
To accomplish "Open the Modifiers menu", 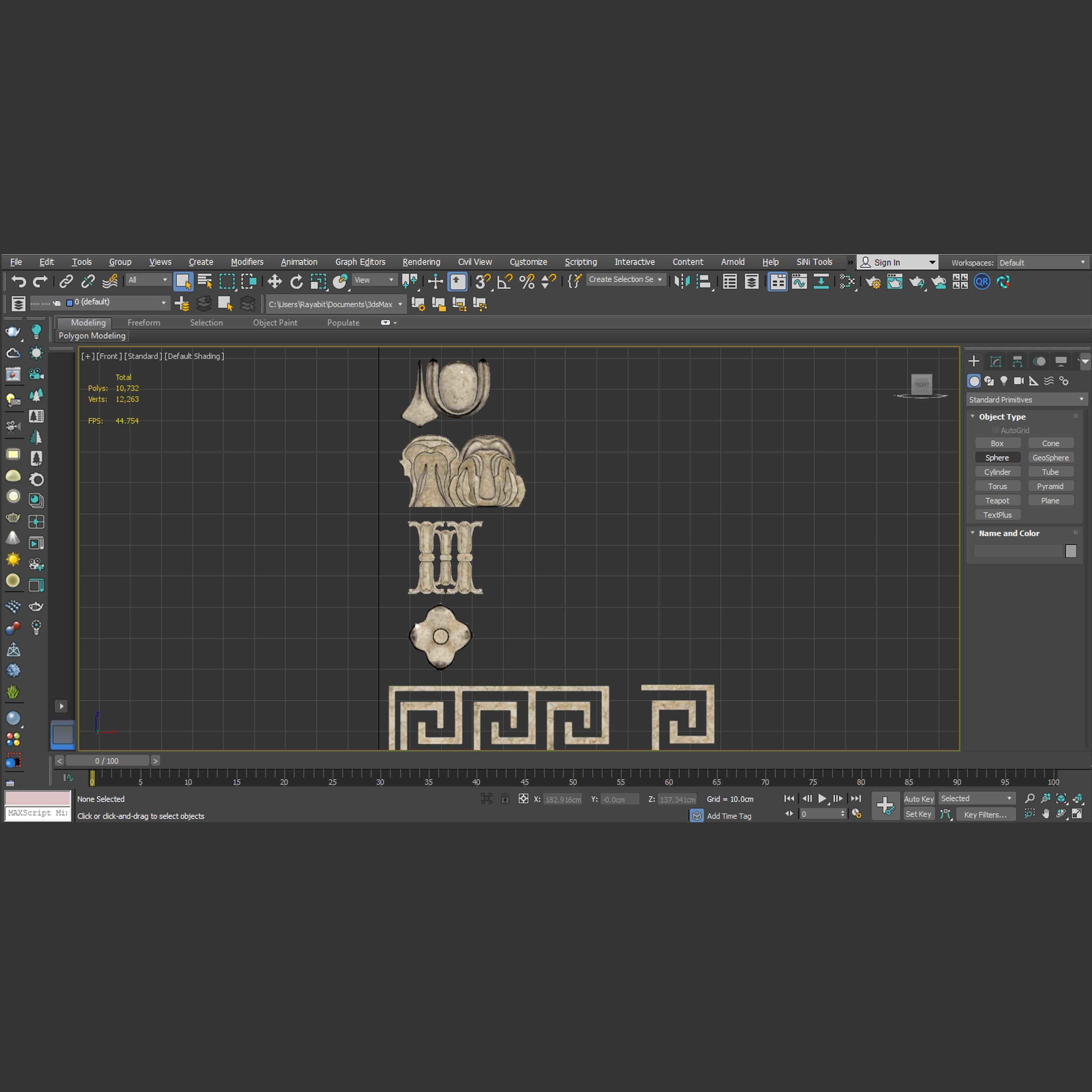I will (x=247, y=262).
